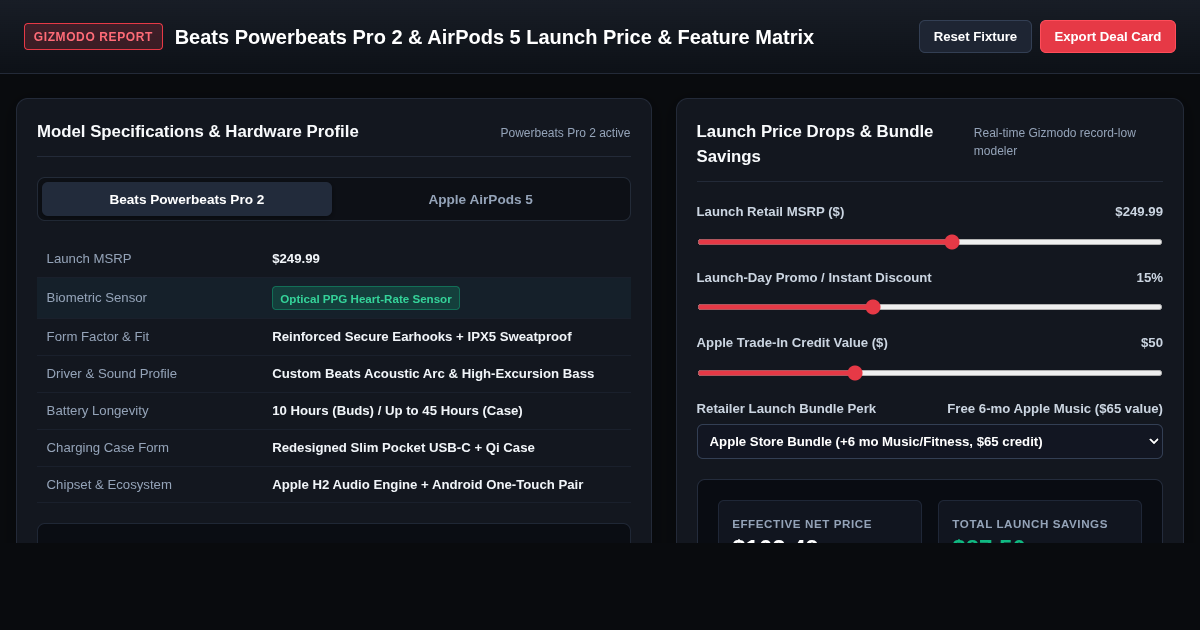This screenshot has width=1200, height=630.
Task: Click the Powerbeats Pro 2 active status text
Action: coord(565,133)
